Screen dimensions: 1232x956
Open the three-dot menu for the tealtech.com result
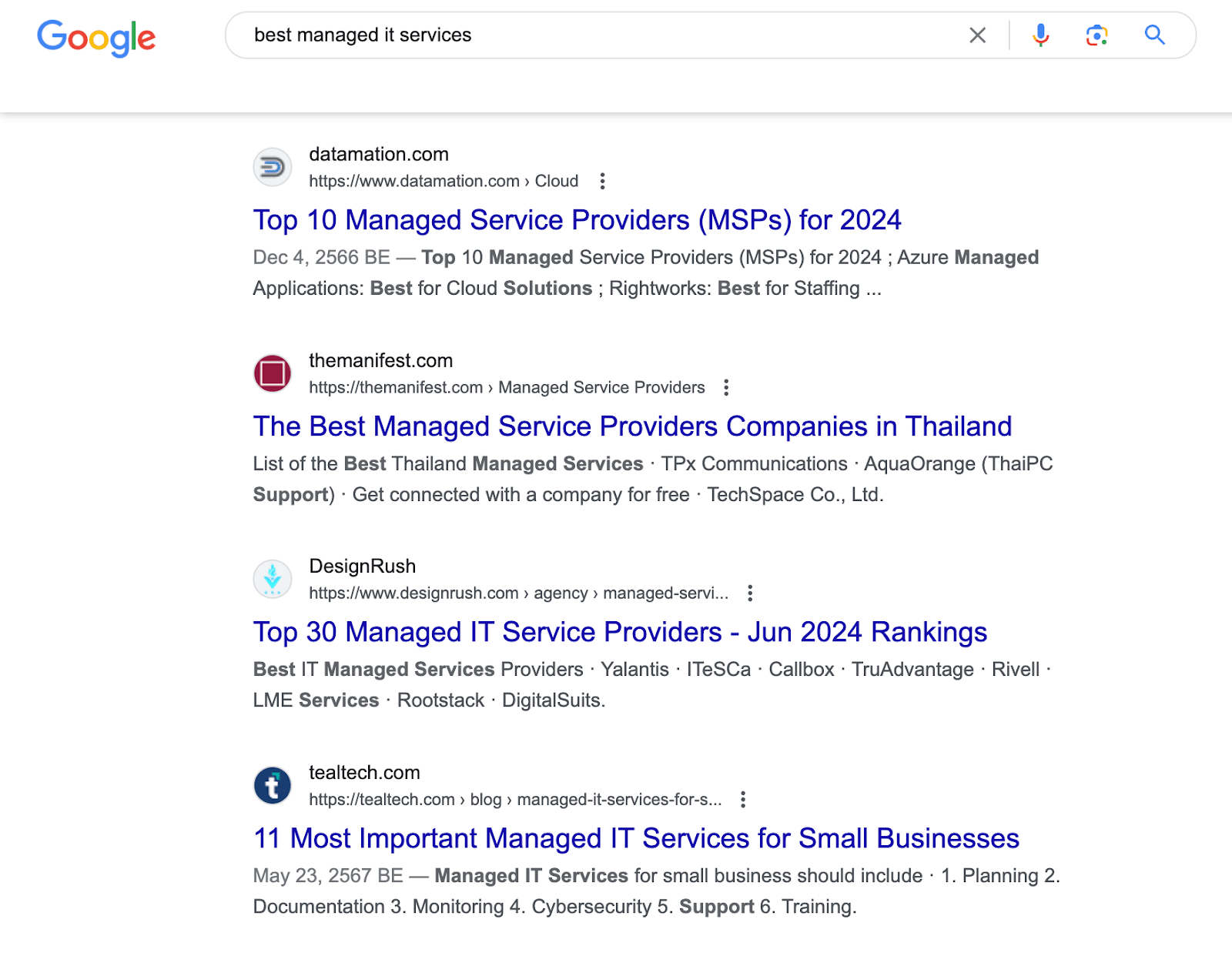pos(742,799)
